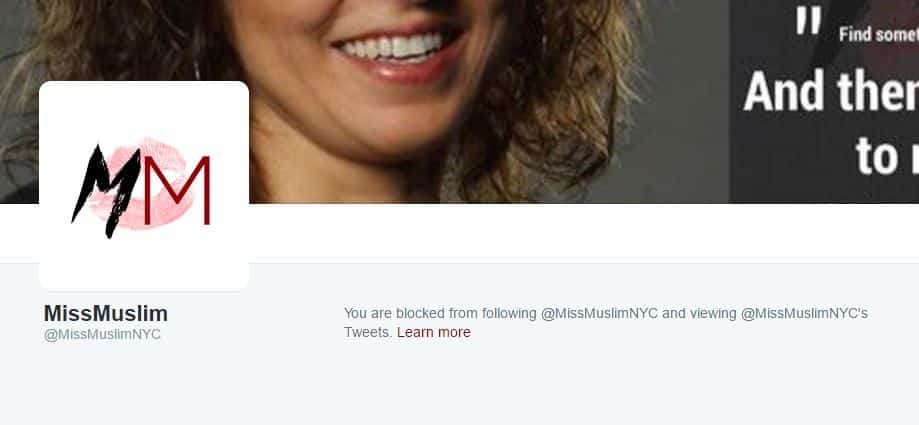Click the red M letter in avatar
Screen dimensions: 919x425
tap(177, 191)
